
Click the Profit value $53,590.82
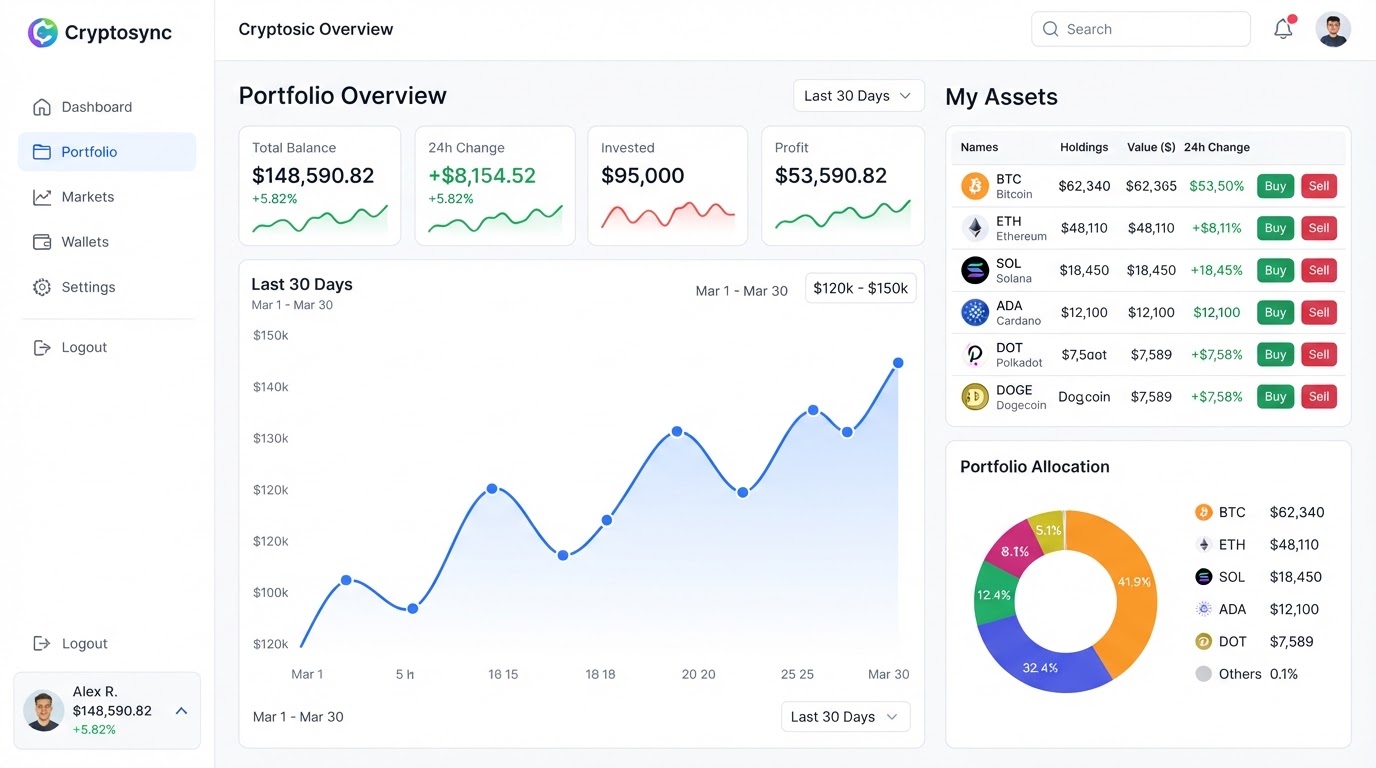point(831,176)
